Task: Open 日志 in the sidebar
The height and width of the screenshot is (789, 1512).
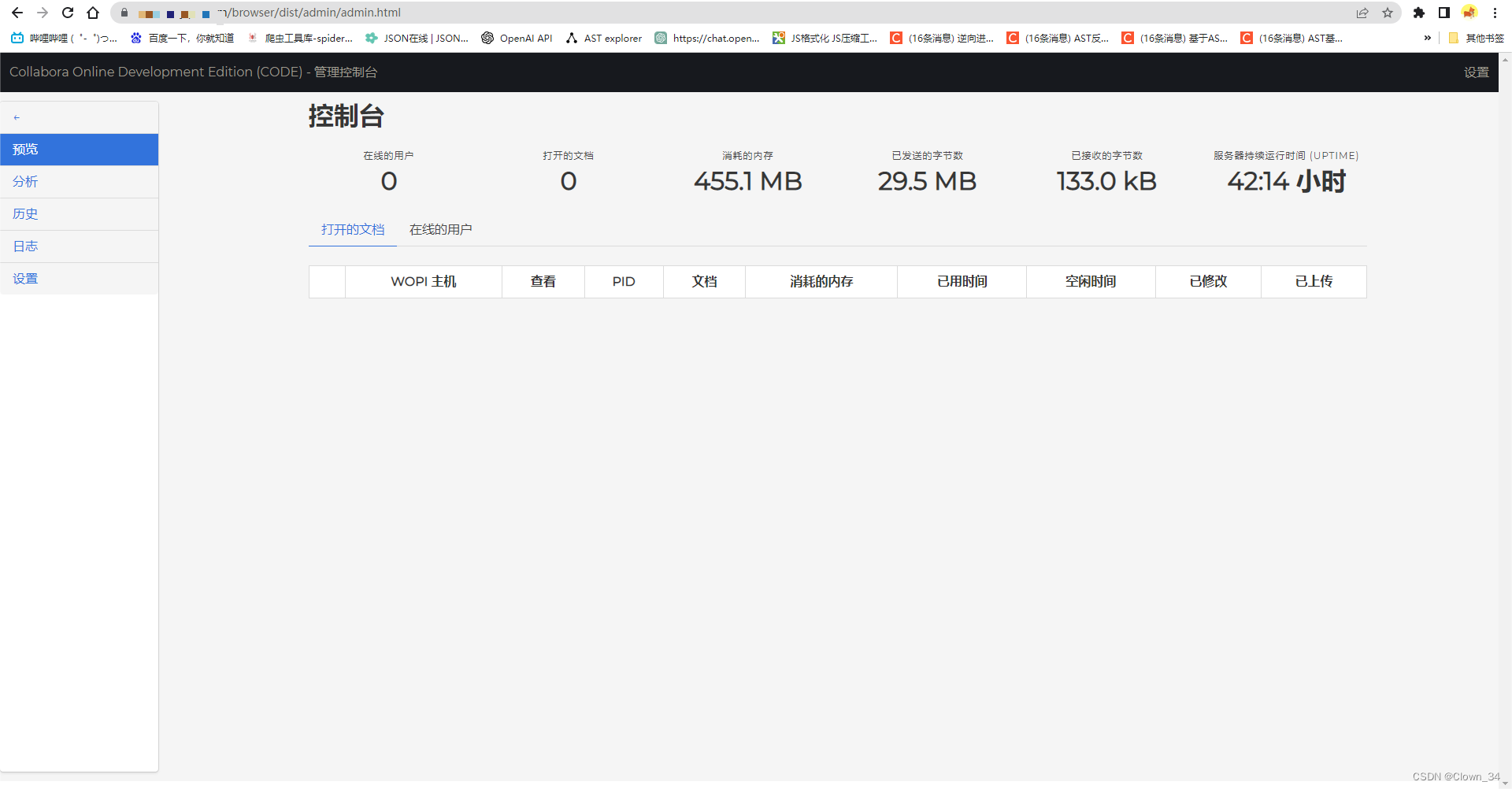Action: 80,246
